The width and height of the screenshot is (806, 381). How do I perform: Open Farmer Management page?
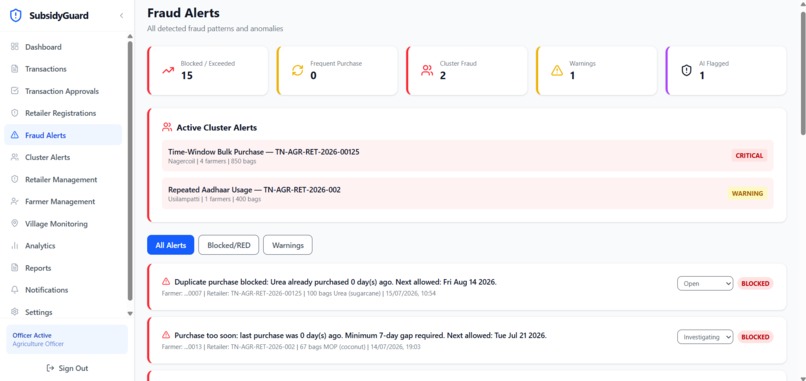pyautogui.click(x=63, y=202)
